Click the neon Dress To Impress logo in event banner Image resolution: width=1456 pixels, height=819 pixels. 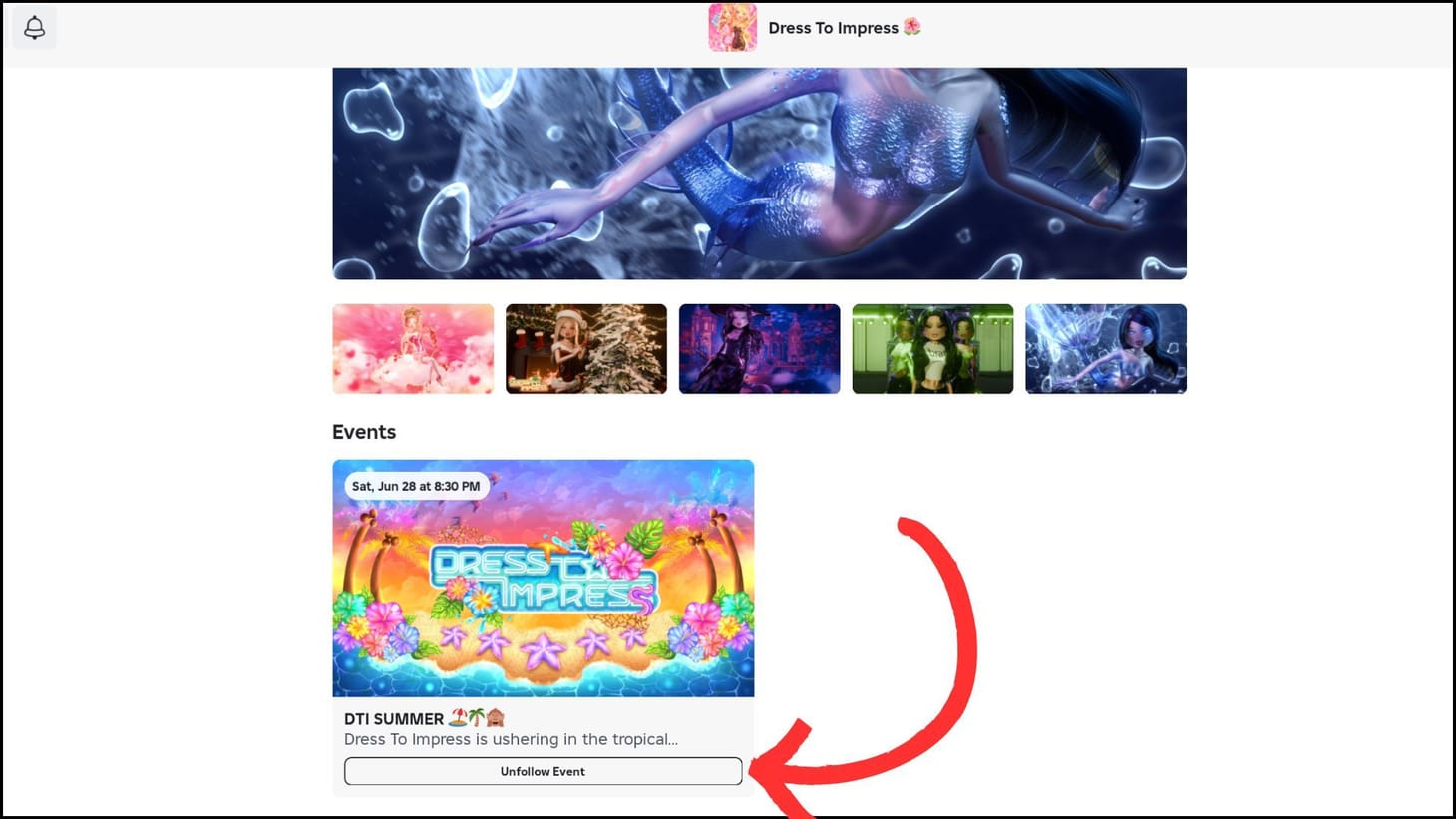(544, 579)
